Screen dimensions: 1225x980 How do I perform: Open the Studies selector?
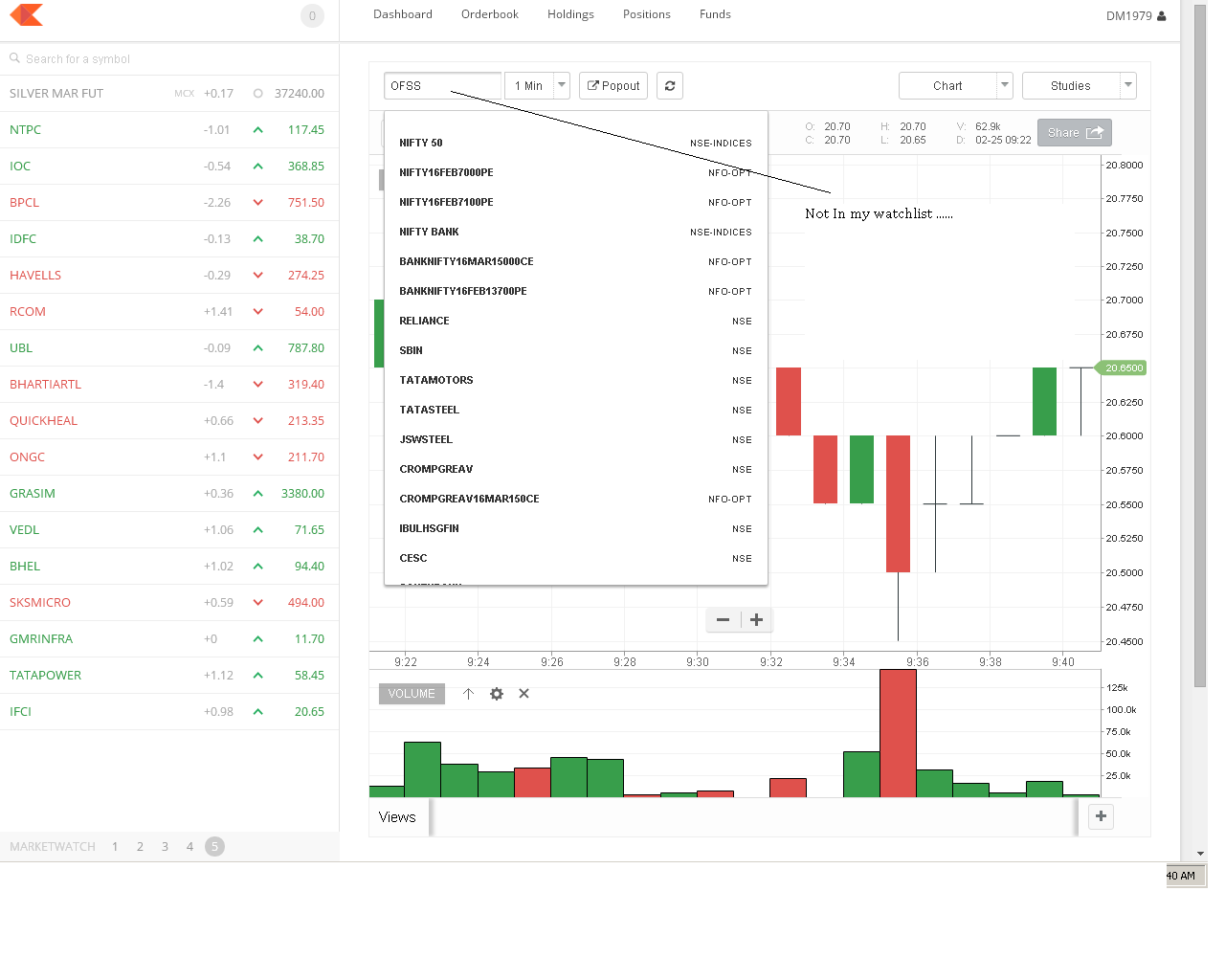(1079, 86)
